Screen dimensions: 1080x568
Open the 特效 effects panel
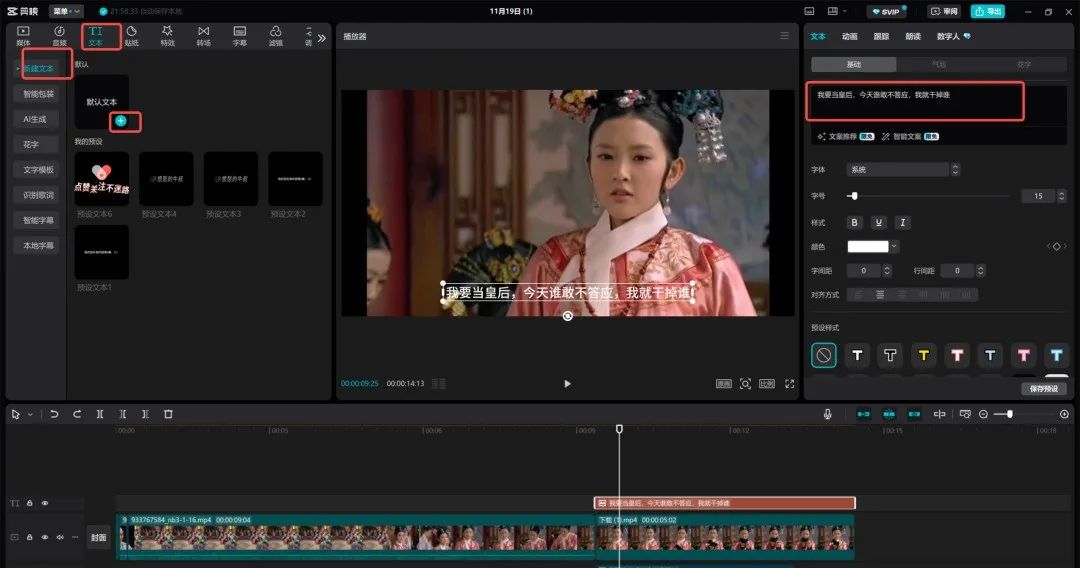pos(167,36)
